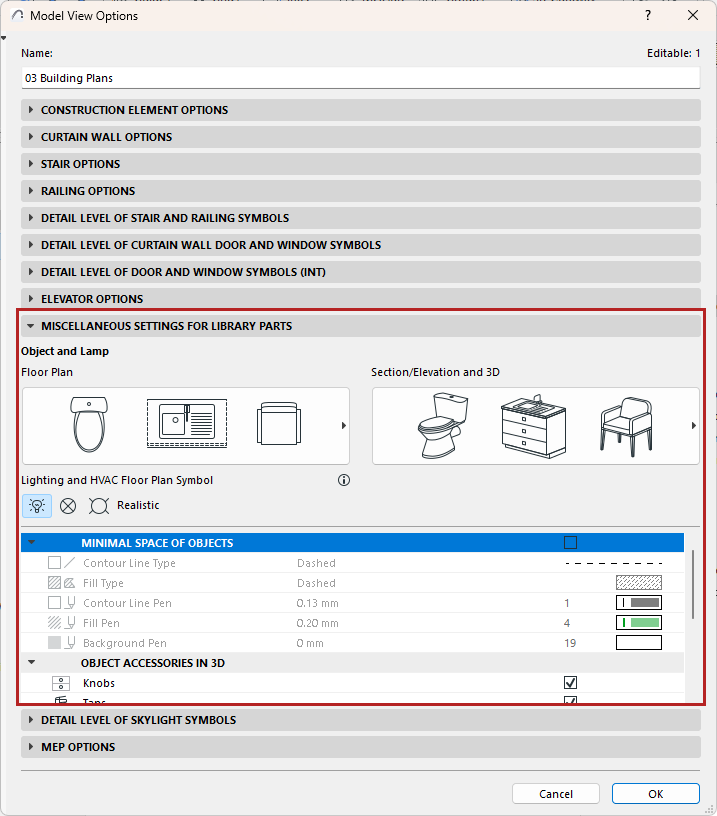Viewport: 717px width, 816px height.
Task: Select the 3D armchair preview
Action: pos(626,427)
